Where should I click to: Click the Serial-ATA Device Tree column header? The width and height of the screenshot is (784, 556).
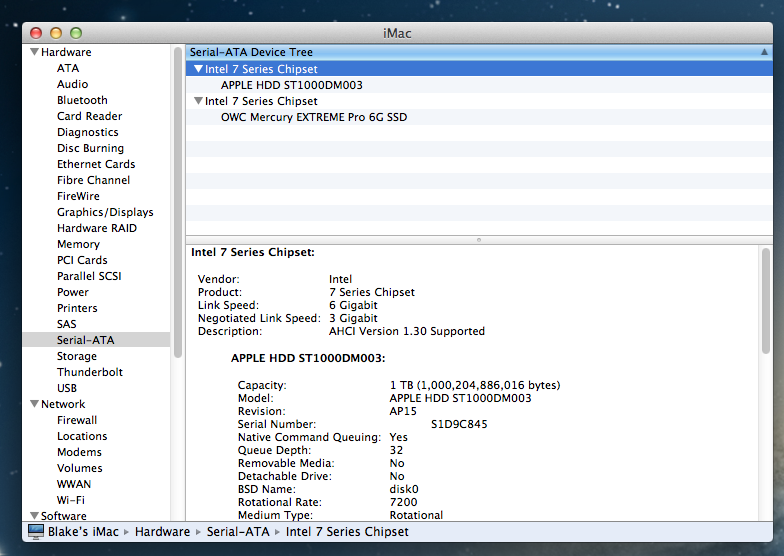coord(479,52)
